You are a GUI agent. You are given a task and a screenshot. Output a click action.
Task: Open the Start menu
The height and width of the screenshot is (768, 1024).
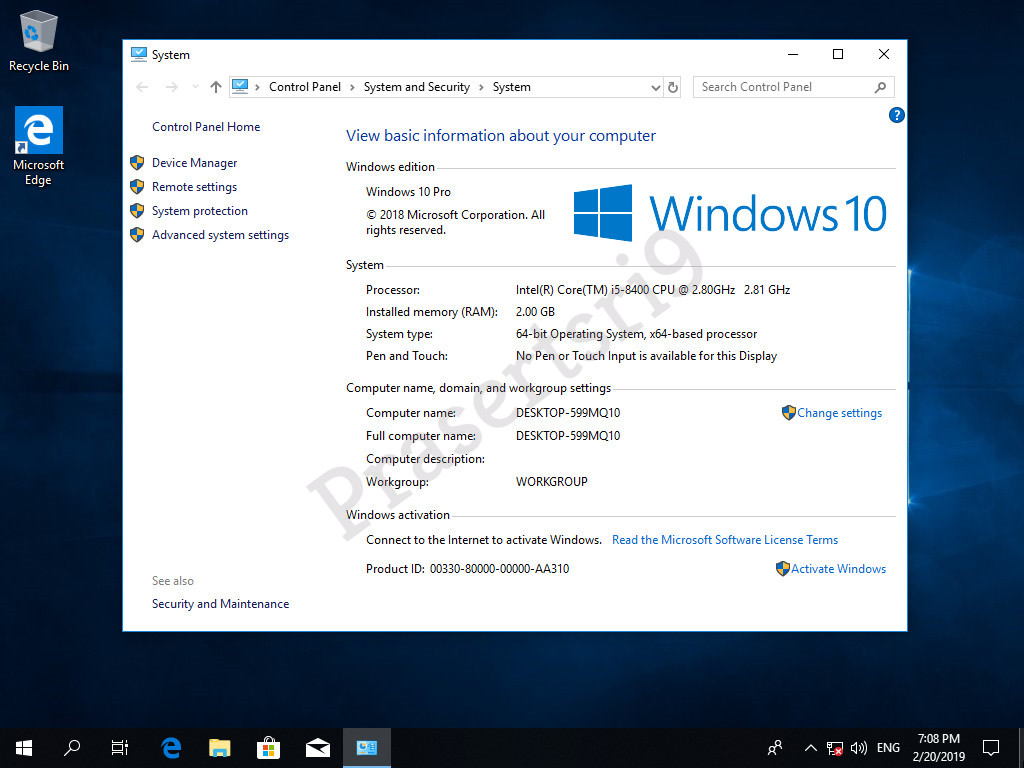24,748
